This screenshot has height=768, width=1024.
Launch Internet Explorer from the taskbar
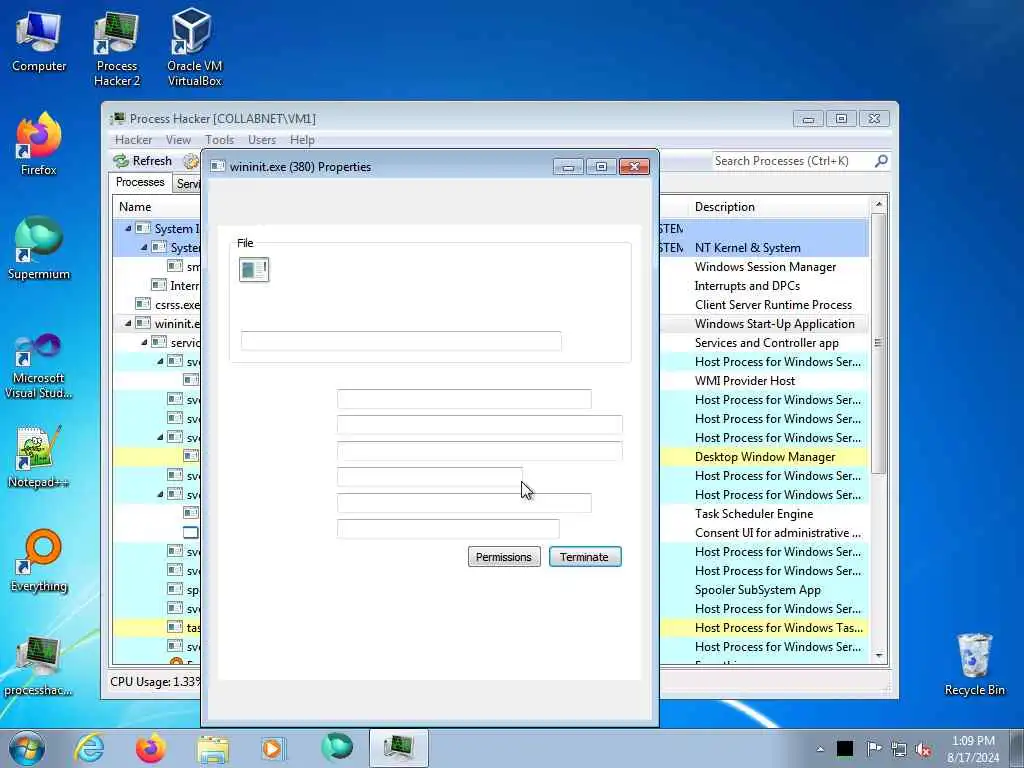tap(89, 748)
